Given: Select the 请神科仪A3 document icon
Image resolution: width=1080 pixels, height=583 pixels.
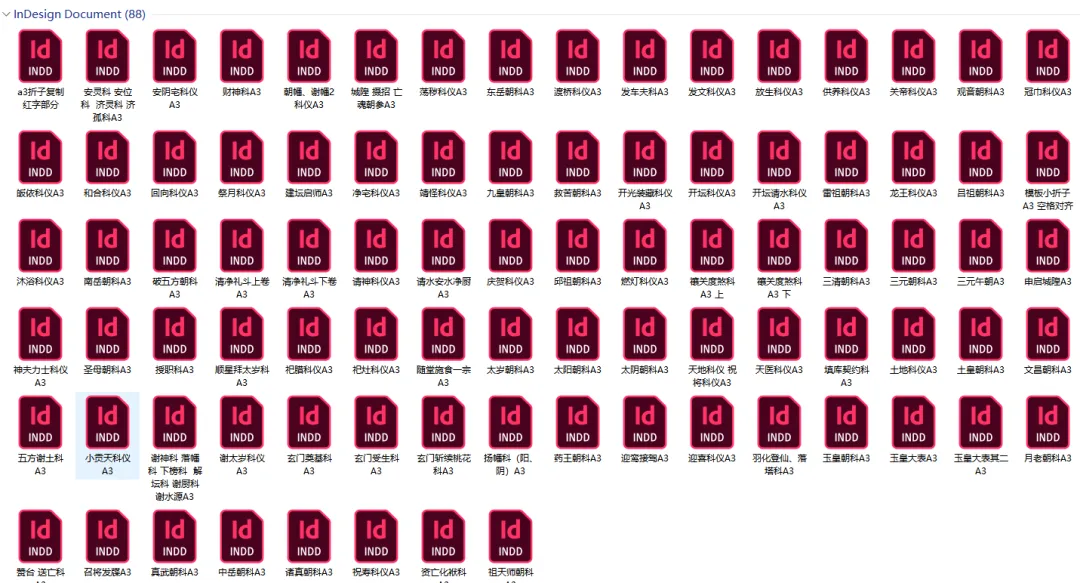Looking at the screenshot, I should 376,245.
